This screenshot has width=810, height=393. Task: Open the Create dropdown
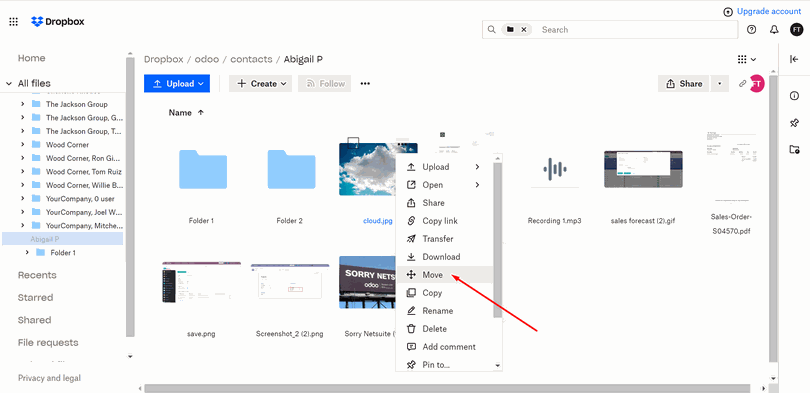point(260,84)
